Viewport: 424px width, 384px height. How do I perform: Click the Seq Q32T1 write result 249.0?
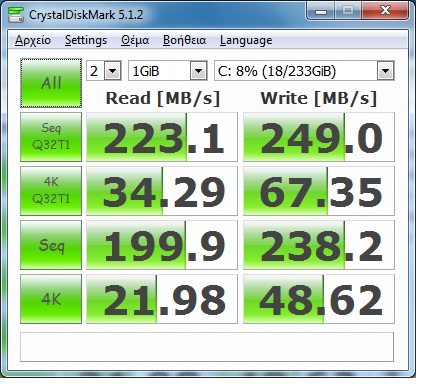(319, 137)
